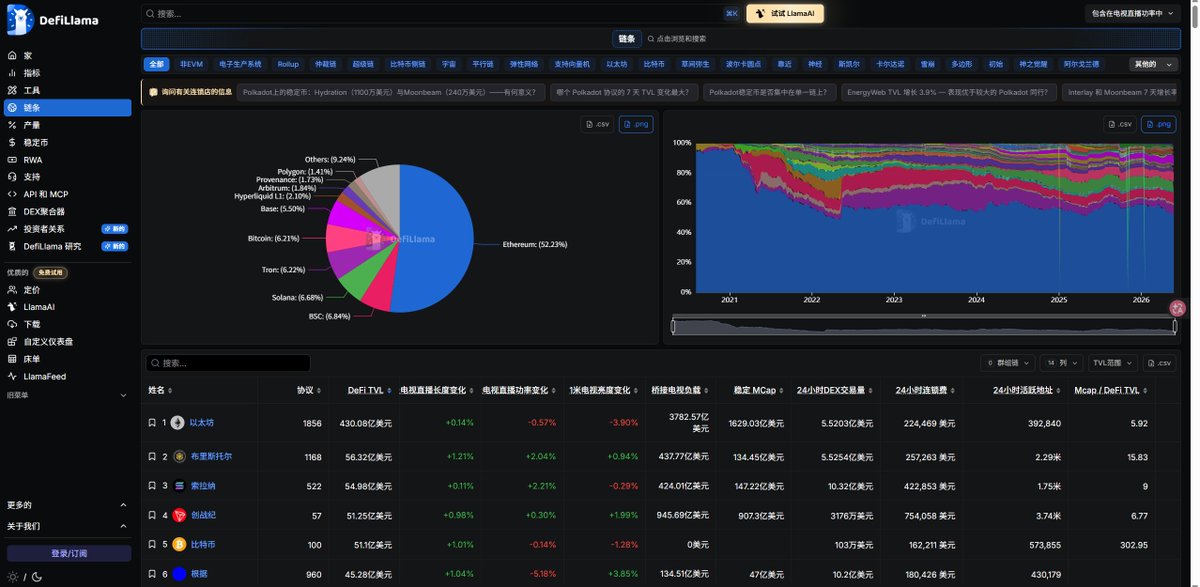Open DEX聚合器 sidebar icon

[x=12, y=211]
